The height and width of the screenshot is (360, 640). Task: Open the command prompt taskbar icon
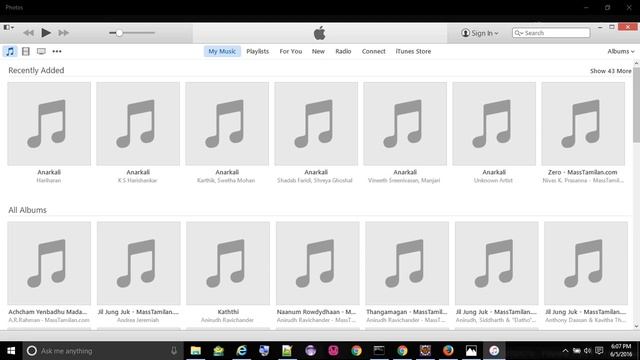pyautogui.click(x=379, y=351)
